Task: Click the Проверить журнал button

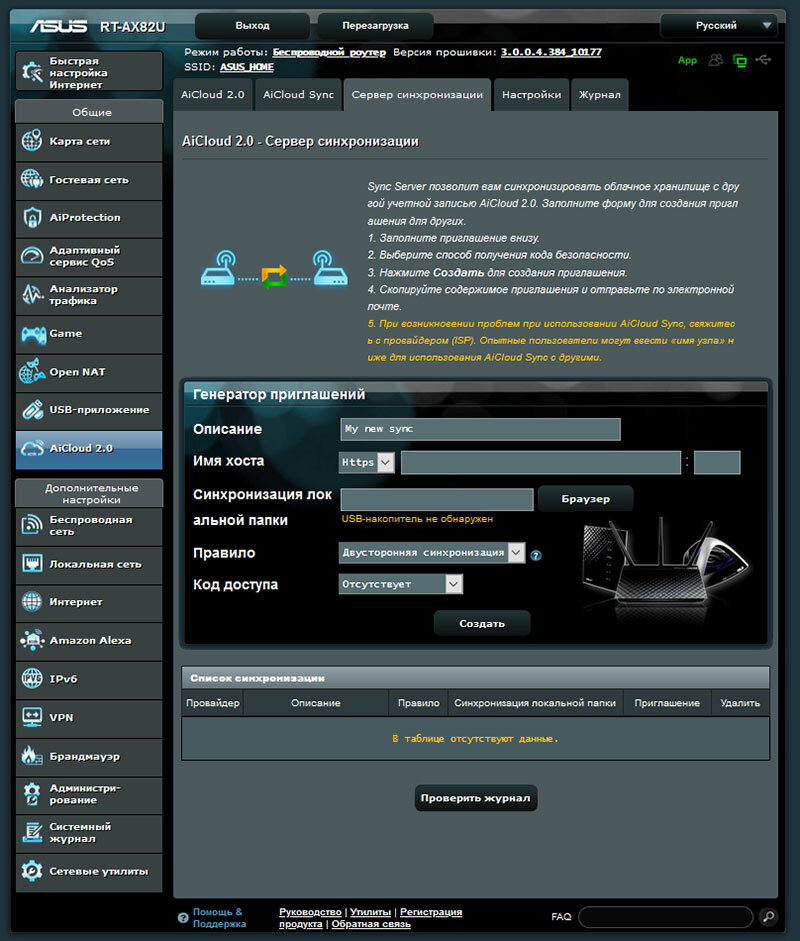Action: pyautogui.click(x=475, y=798)
